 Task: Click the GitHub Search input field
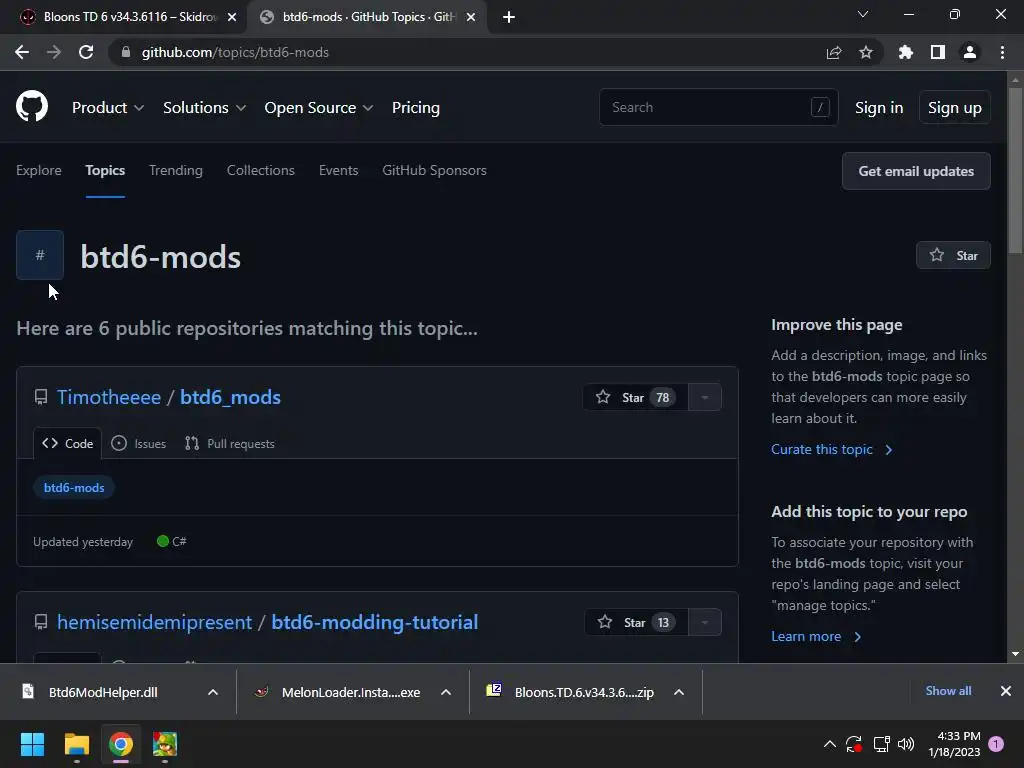tap(718, 107)
